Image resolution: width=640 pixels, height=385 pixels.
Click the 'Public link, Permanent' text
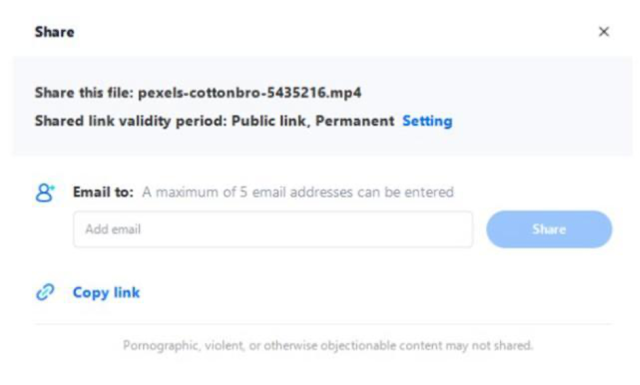[313, 121]
